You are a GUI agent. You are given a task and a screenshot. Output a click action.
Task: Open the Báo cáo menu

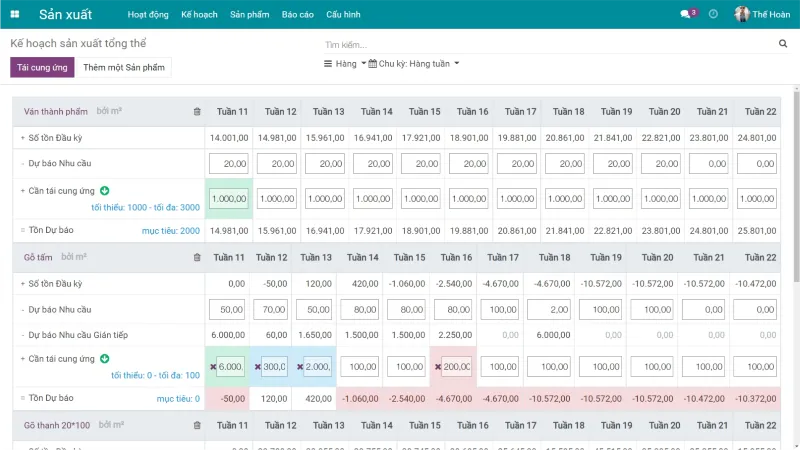297,14
